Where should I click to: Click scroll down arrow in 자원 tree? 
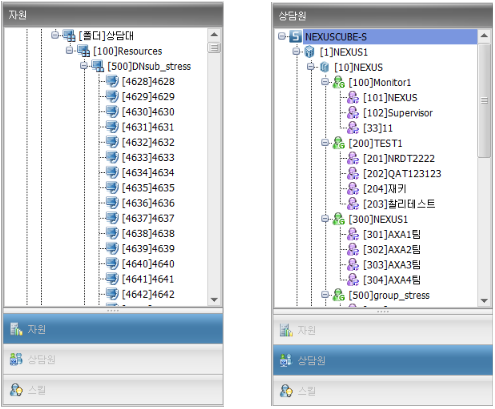[214, 299]
